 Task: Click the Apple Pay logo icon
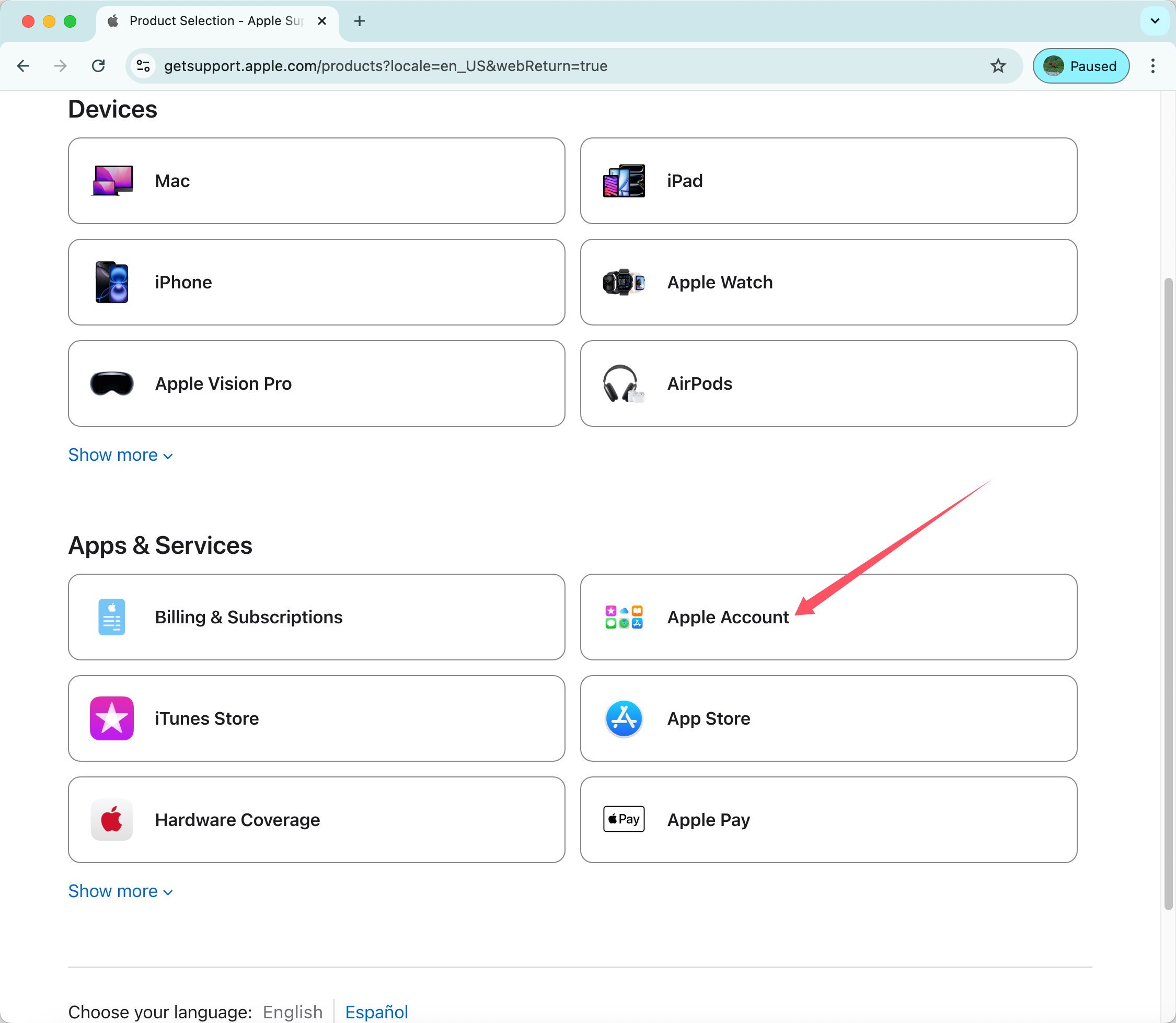click(624, 819)
